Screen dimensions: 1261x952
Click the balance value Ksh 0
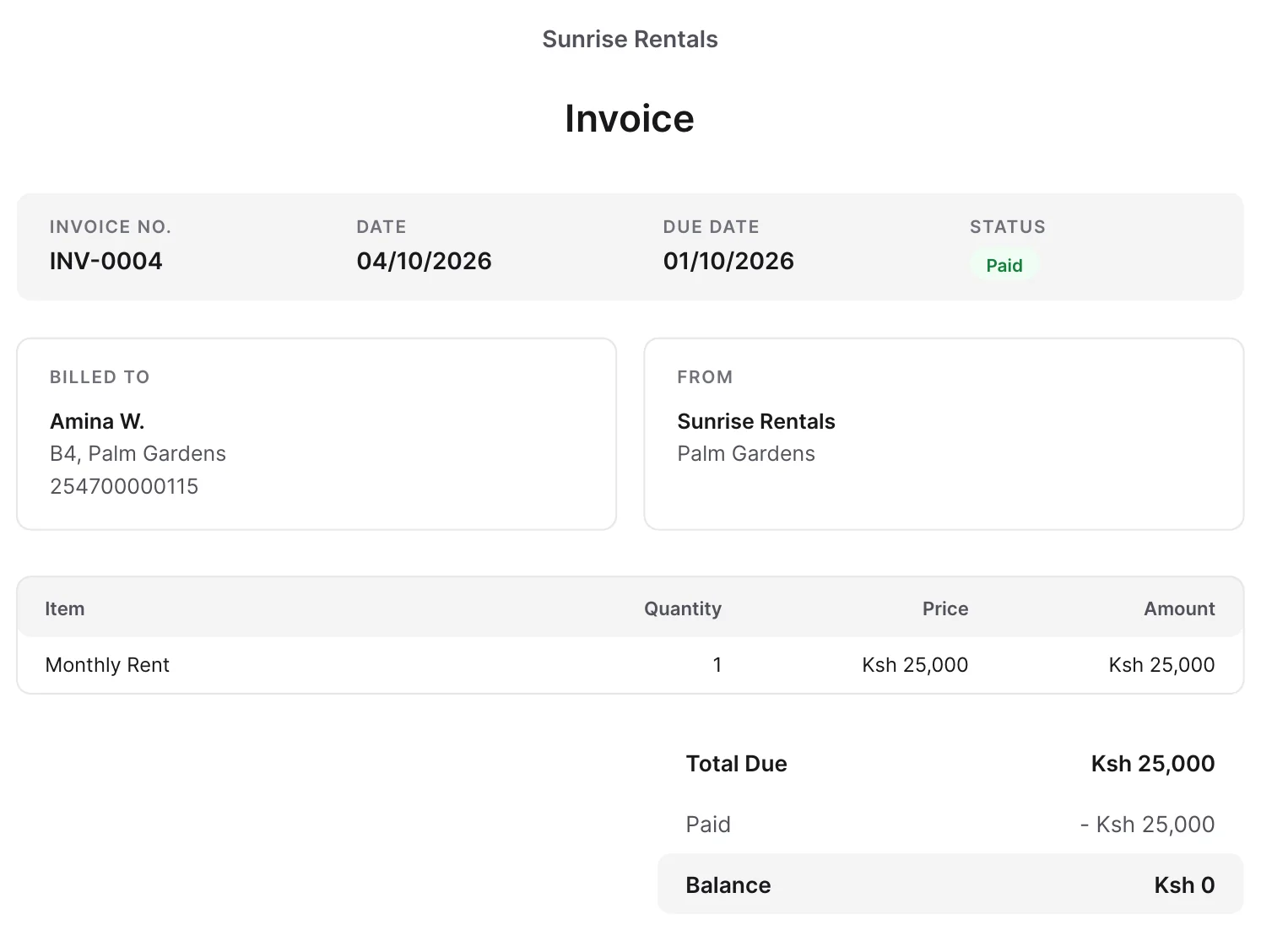(1184, 884)
